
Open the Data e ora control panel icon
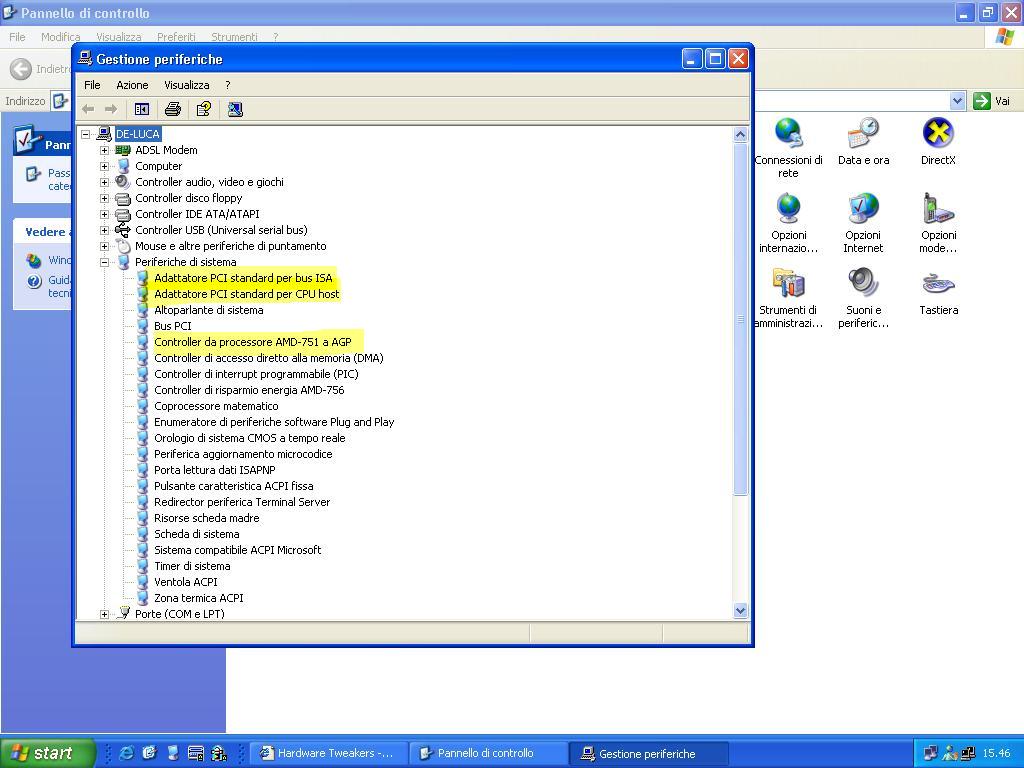(863, 141)
